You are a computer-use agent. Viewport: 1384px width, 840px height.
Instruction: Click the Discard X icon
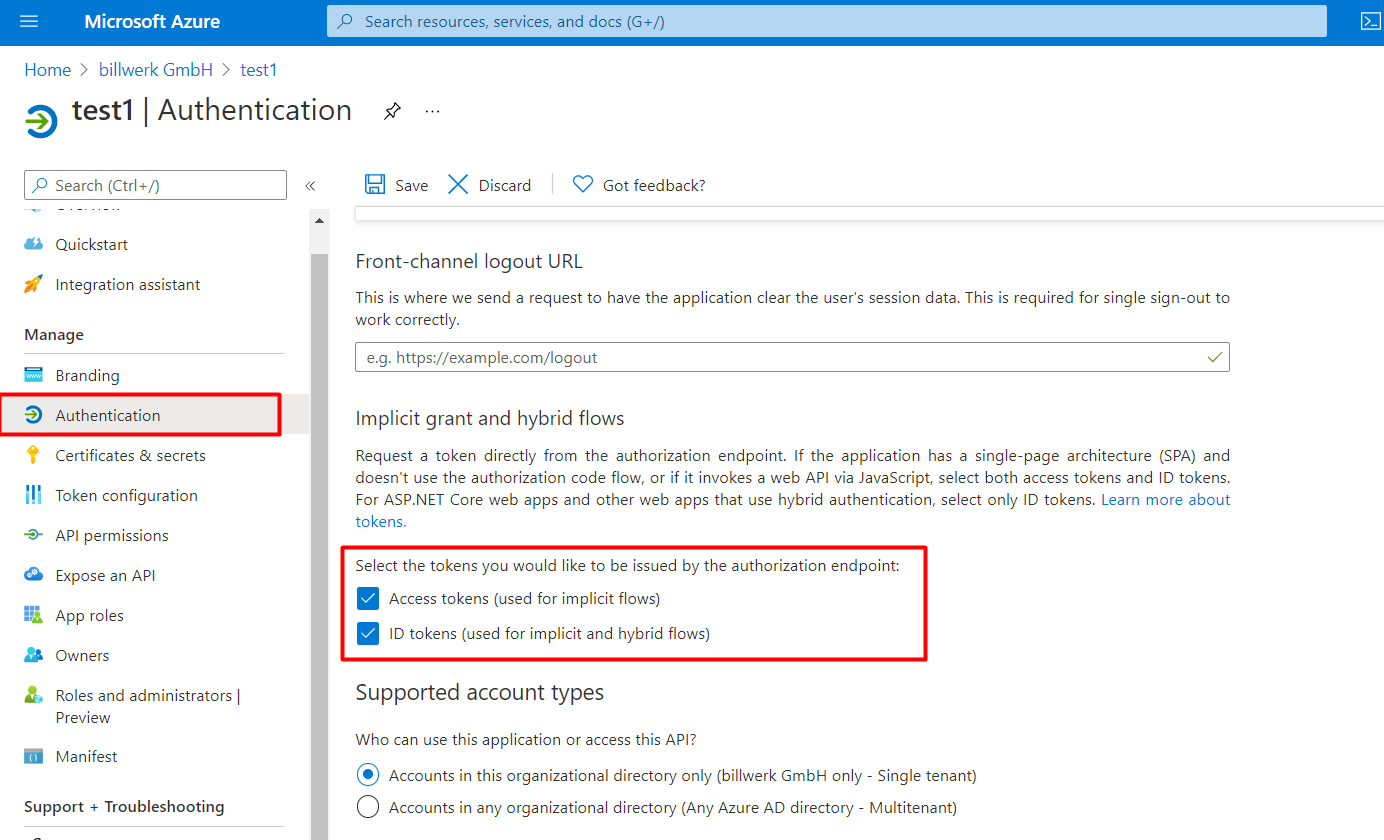point(458,184)
